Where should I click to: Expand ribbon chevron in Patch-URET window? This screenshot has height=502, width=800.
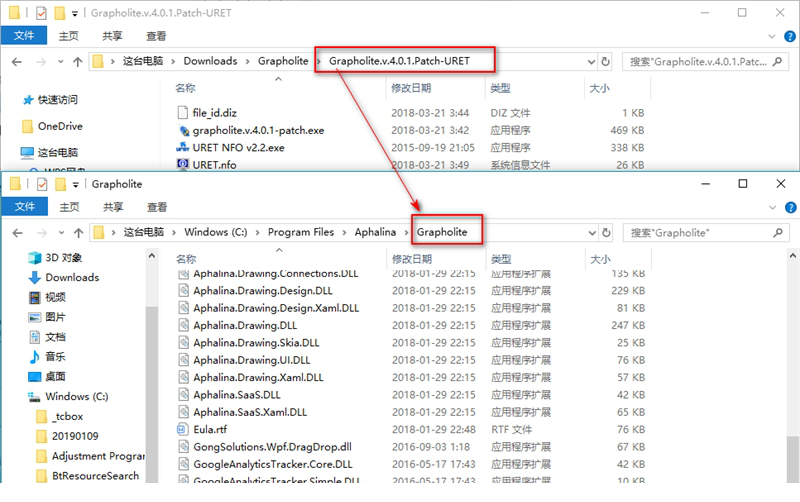pos(772,36)
